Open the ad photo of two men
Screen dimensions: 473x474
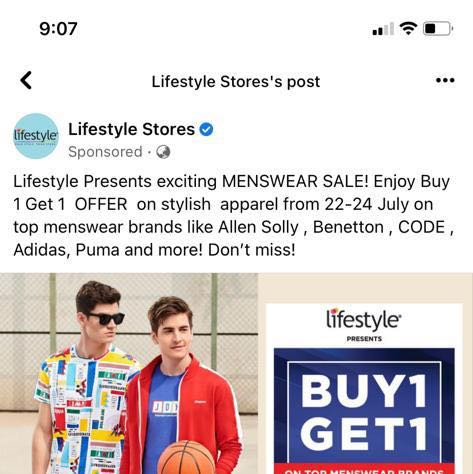[x=129, y=373]
